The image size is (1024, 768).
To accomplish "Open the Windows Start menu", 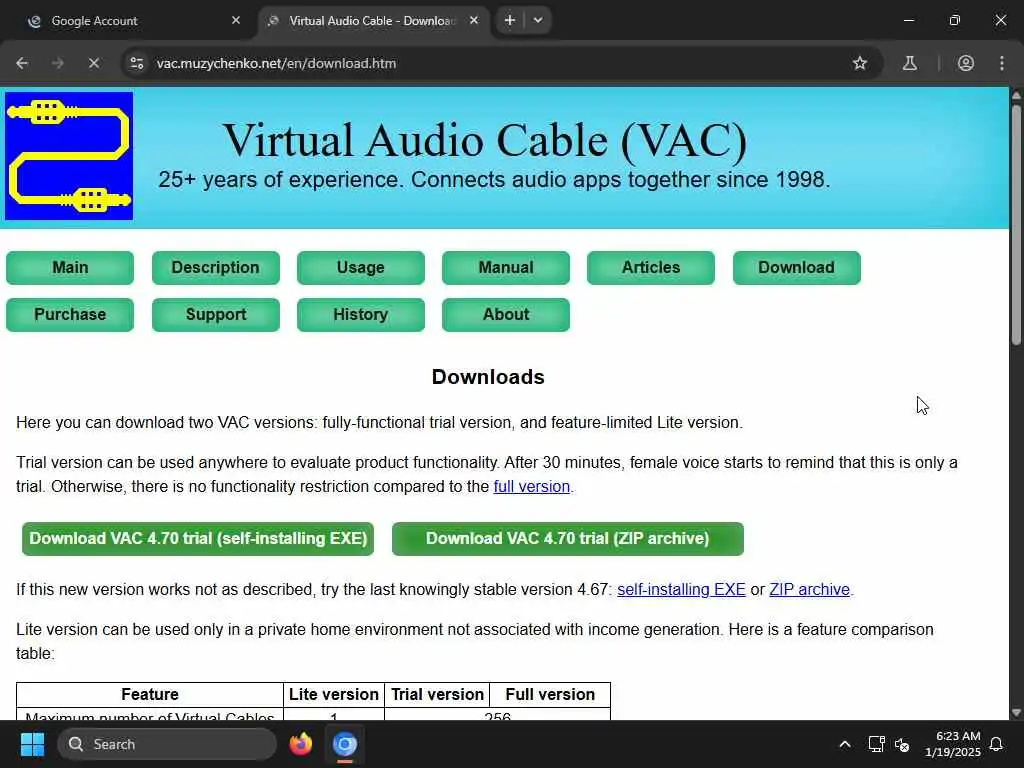I will tap(32, 744).
